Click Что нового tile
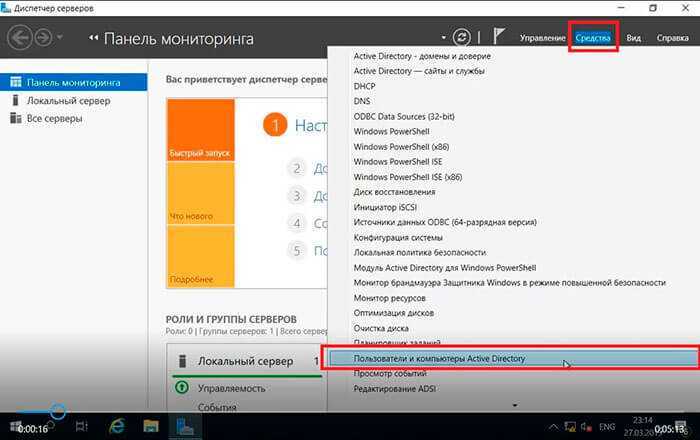The image size is (700, 440). (200, 193)
